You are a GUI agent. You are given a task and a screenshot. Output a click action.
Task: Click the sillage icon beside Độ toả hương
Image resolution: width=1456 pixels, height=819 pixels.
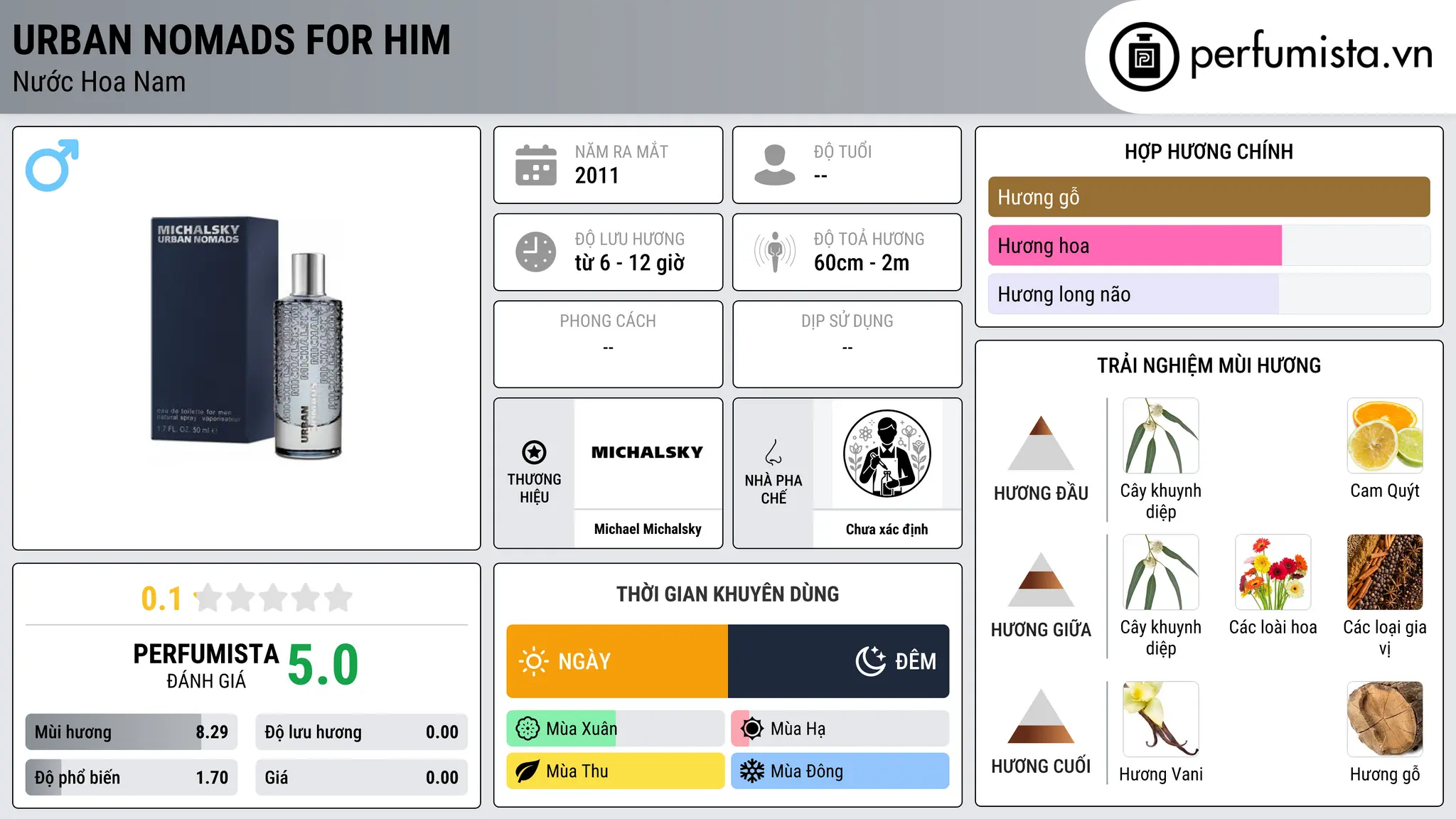point(775,252)
